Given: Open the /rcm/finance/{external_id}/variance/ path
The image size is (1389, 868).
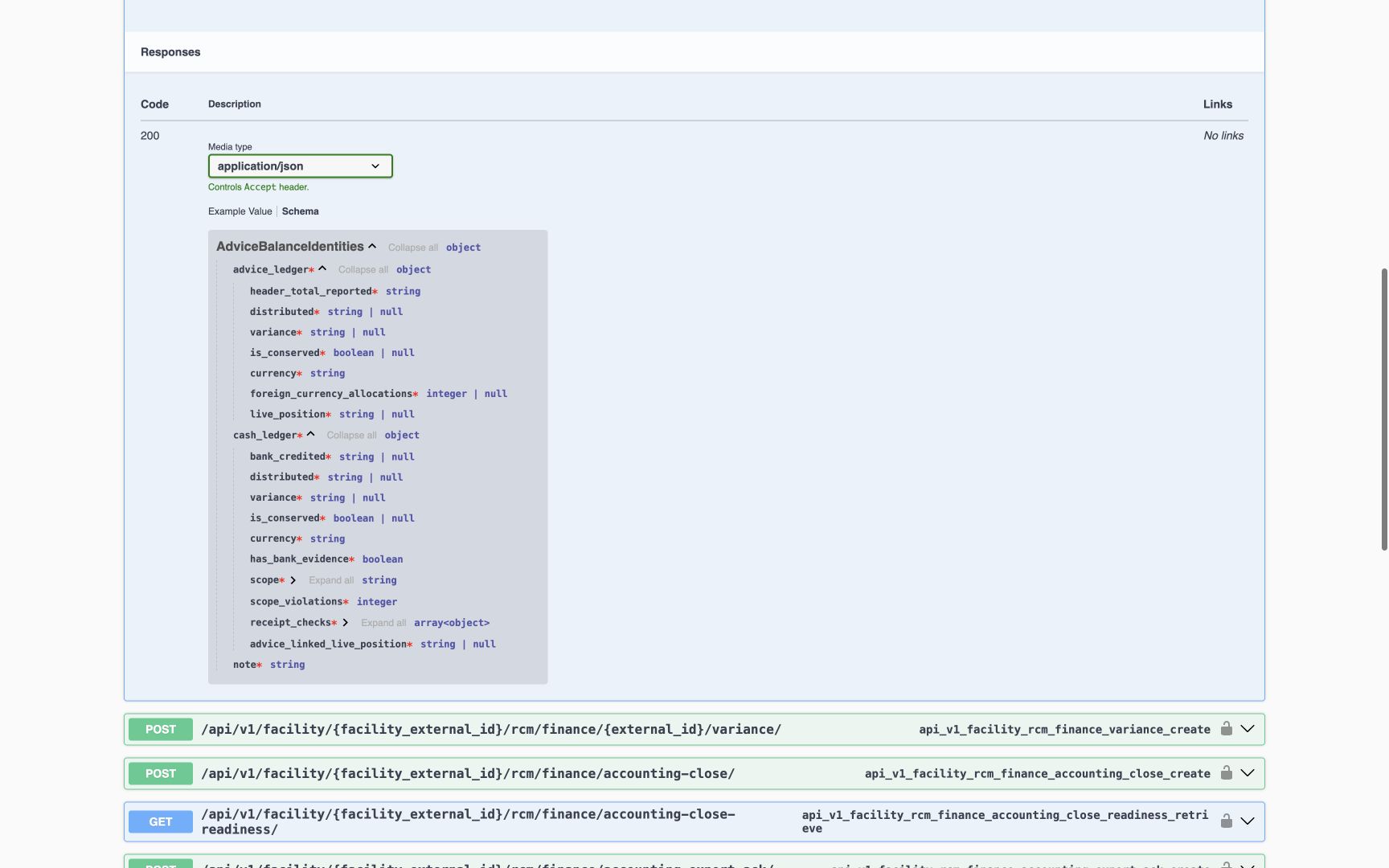Looking at the screenshot, I should click(491, 730).
